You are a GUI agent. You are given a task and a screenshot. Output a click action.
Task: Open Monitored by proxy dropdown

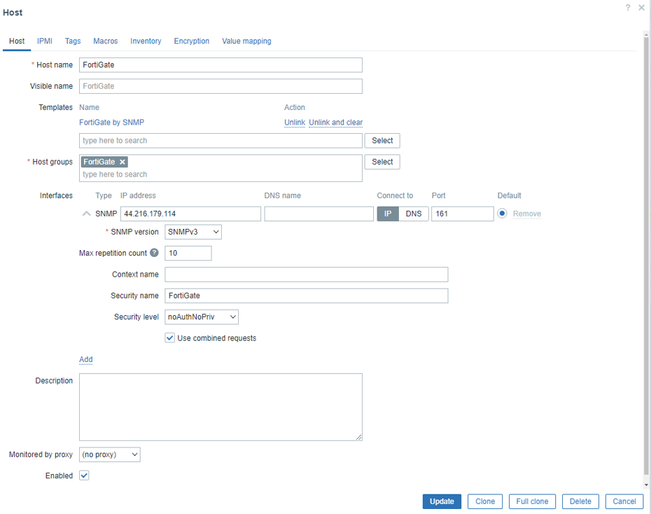[110, 454]
